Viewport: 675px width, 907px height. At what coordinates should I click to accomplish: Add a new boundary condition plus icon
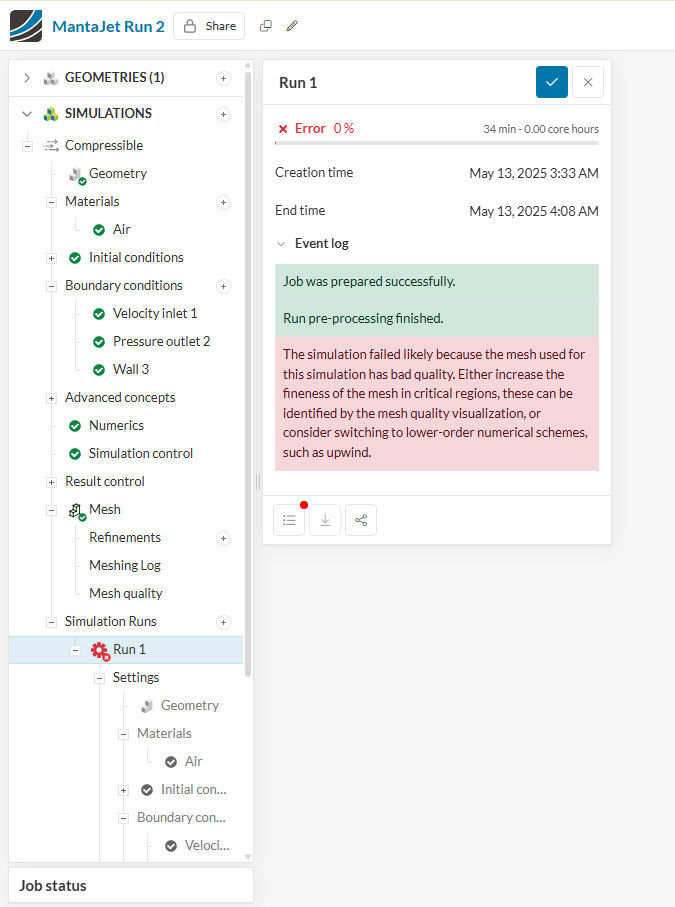pos(223,286)
